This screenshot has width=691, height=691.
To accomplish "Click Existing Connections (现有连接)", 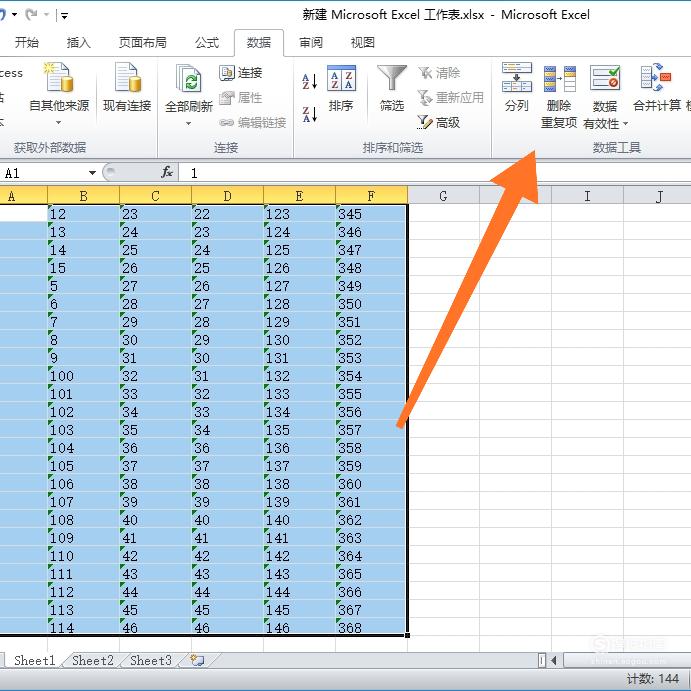I will 127,88.
